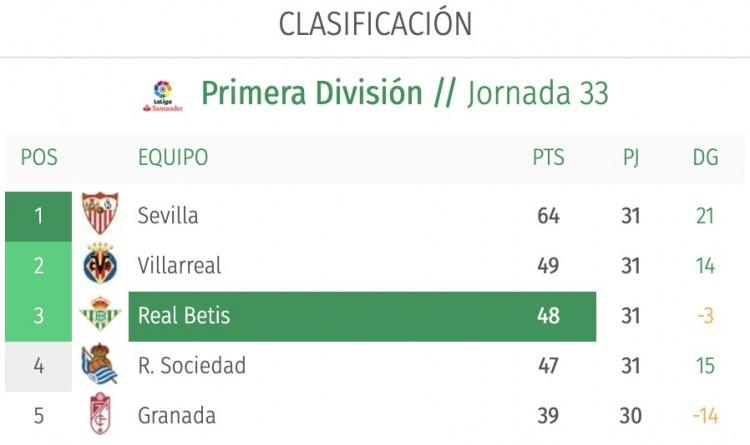Click the Villarreal club crest
Image resolution: width=750 pixels, height=445 pixels.
click(x=100, y=265)
